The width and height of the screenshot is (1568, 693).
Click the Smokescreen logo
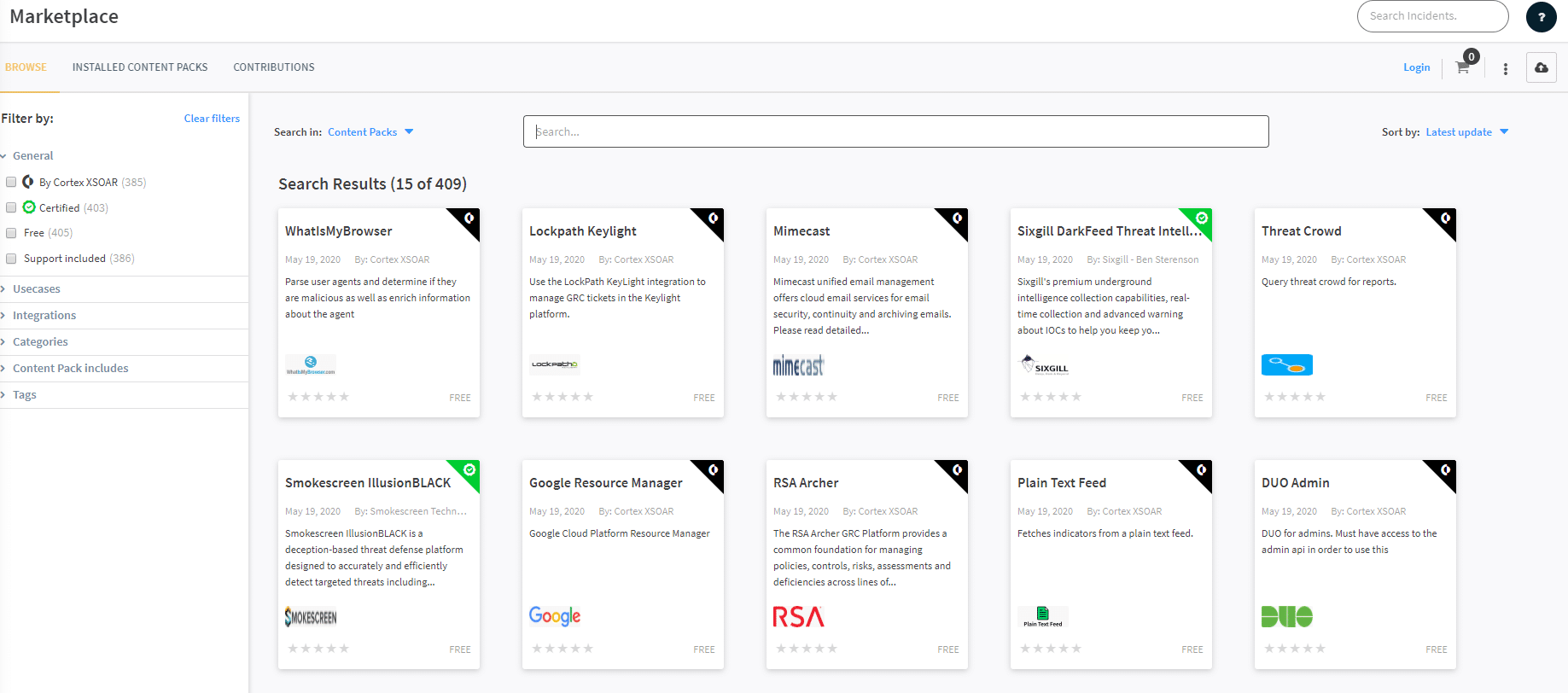[311, 617]
